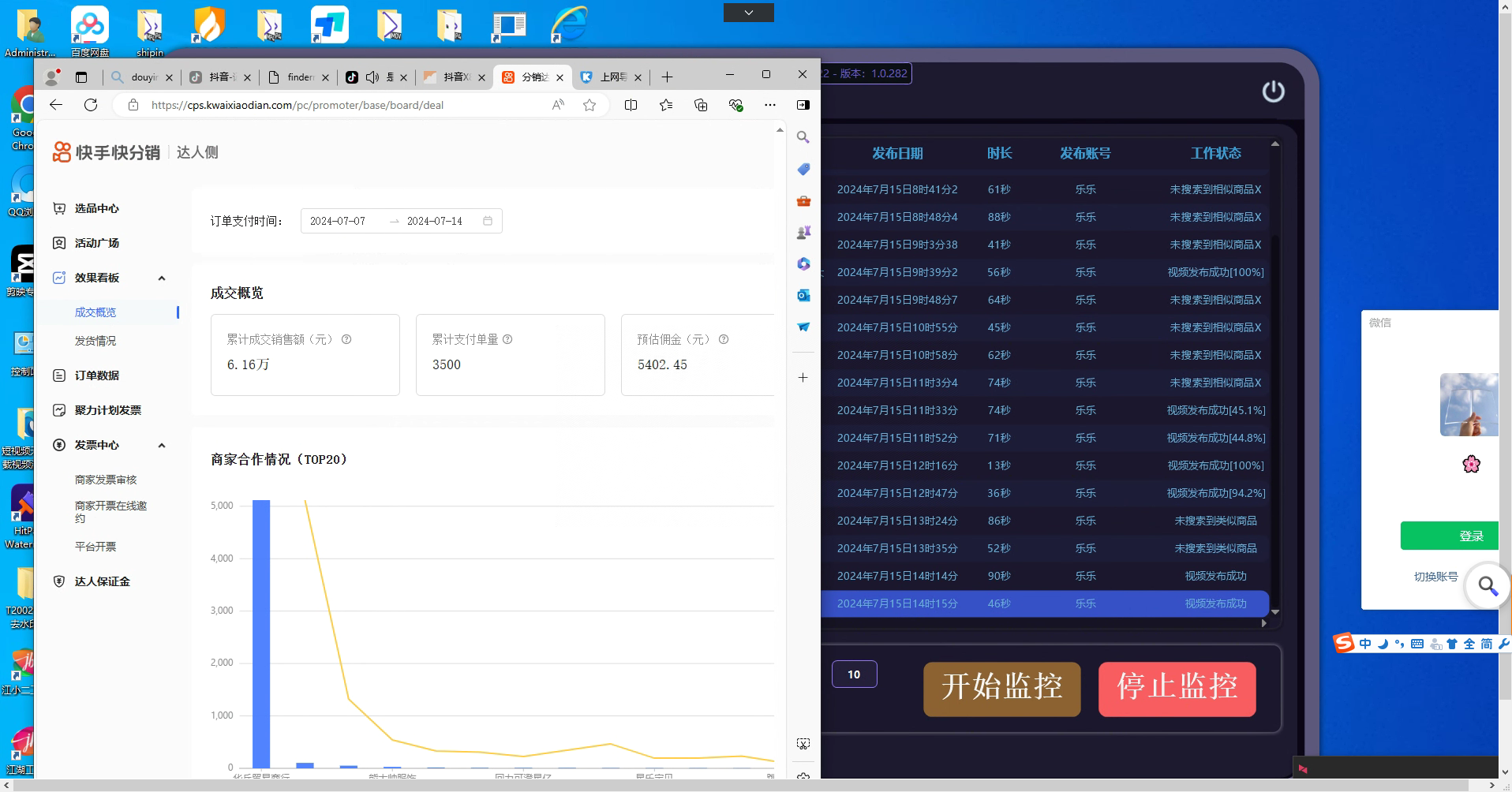Viewport: 1512px width, 792px height.
Task: Add page to favorites with star icon
Action: 589,105
